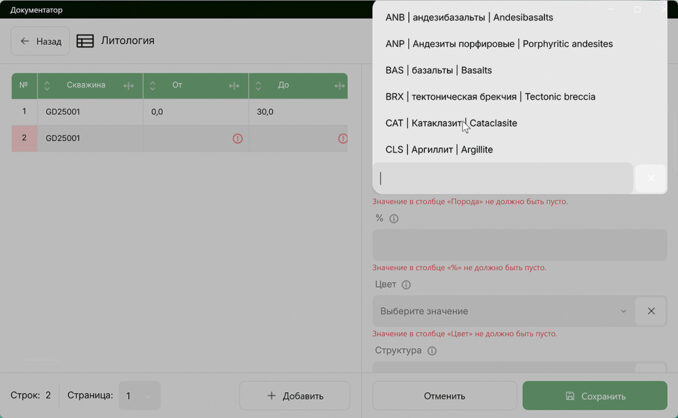Click the info icon next to % label

coord(394,218)
